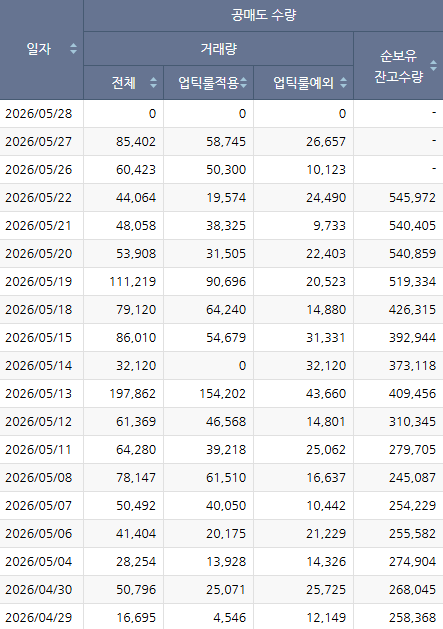Click net balance 540,859
Viewport: 443px width, 629px height.
click(413, 254)
